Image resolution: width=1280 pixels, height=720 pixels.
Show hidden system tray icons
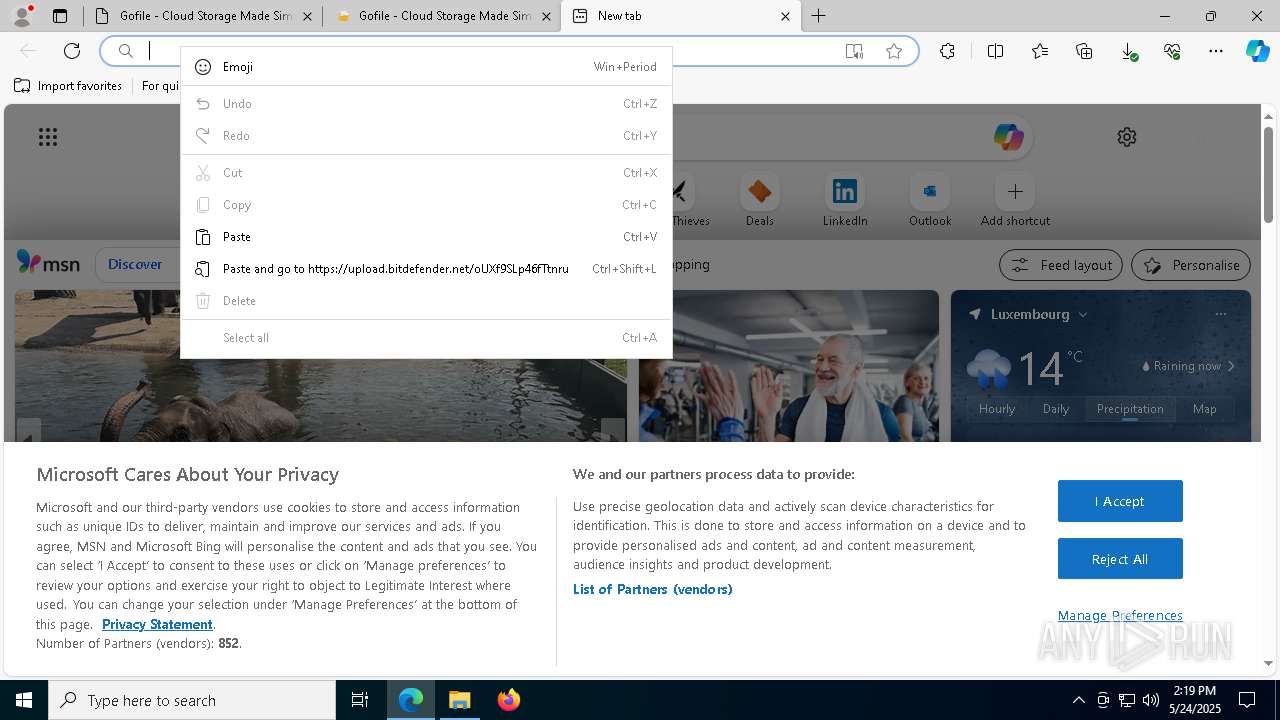click(x=1078, y=700)
